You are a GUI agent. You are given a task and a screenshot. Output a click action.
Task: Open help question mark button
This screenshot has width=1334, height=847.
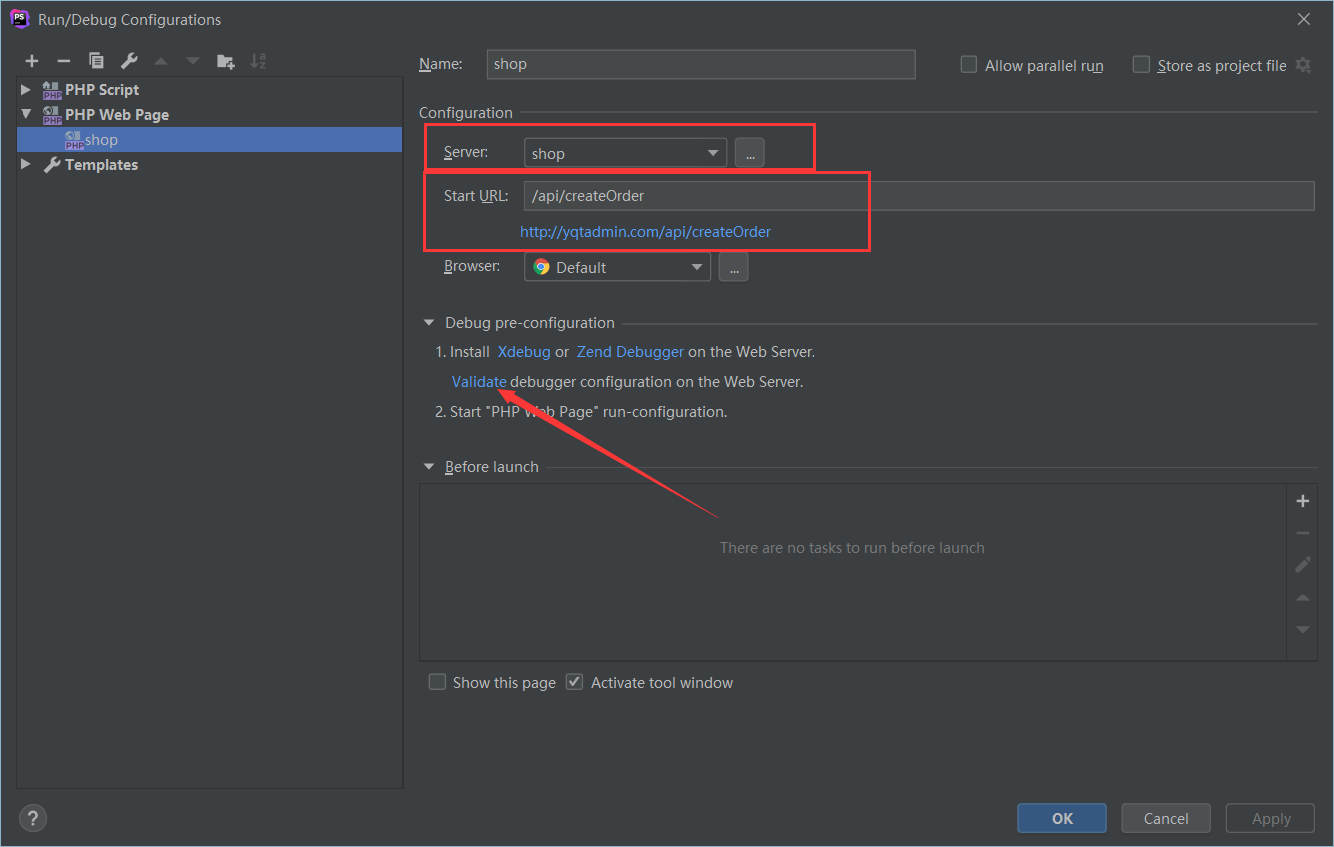pyautogui.click(x=33, y=818)
